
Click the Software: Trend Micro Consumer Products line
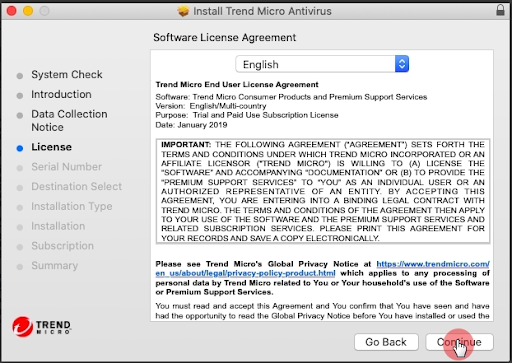[x=291, y=97]
